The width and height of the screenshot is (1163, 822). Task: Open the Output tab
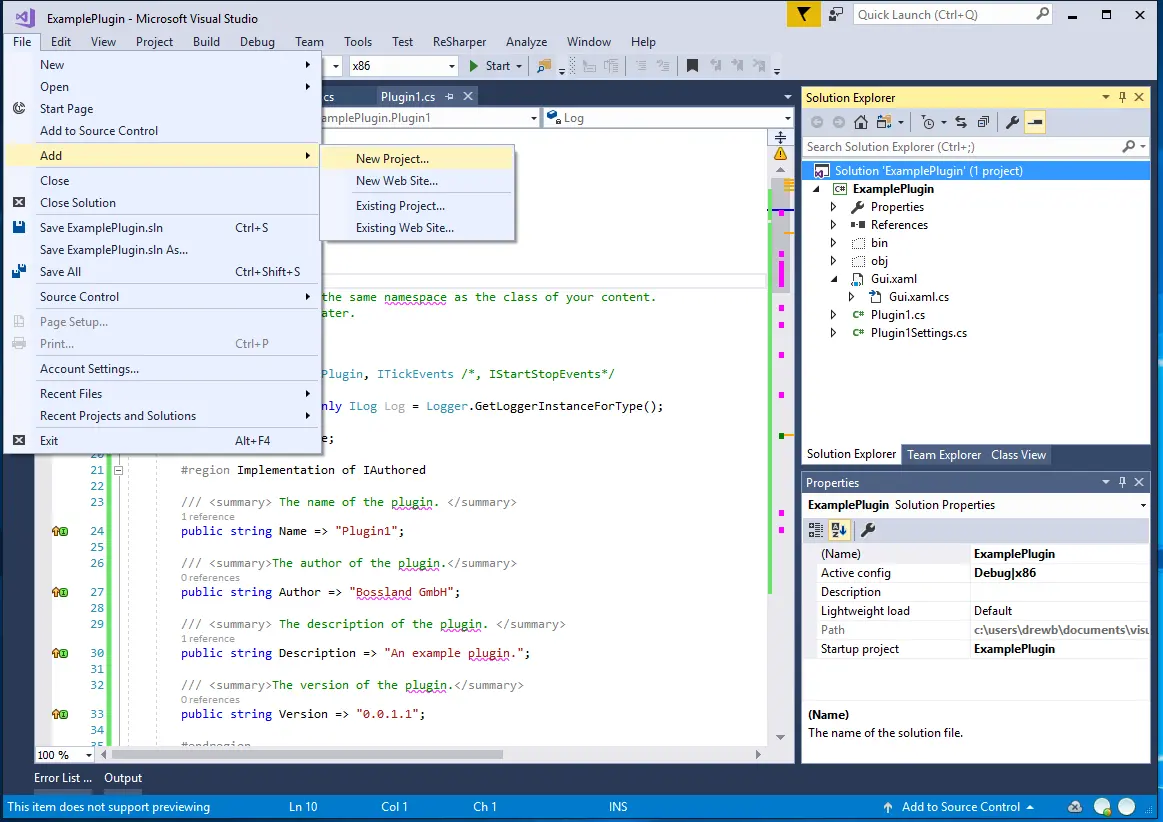(x=122, y=778)
